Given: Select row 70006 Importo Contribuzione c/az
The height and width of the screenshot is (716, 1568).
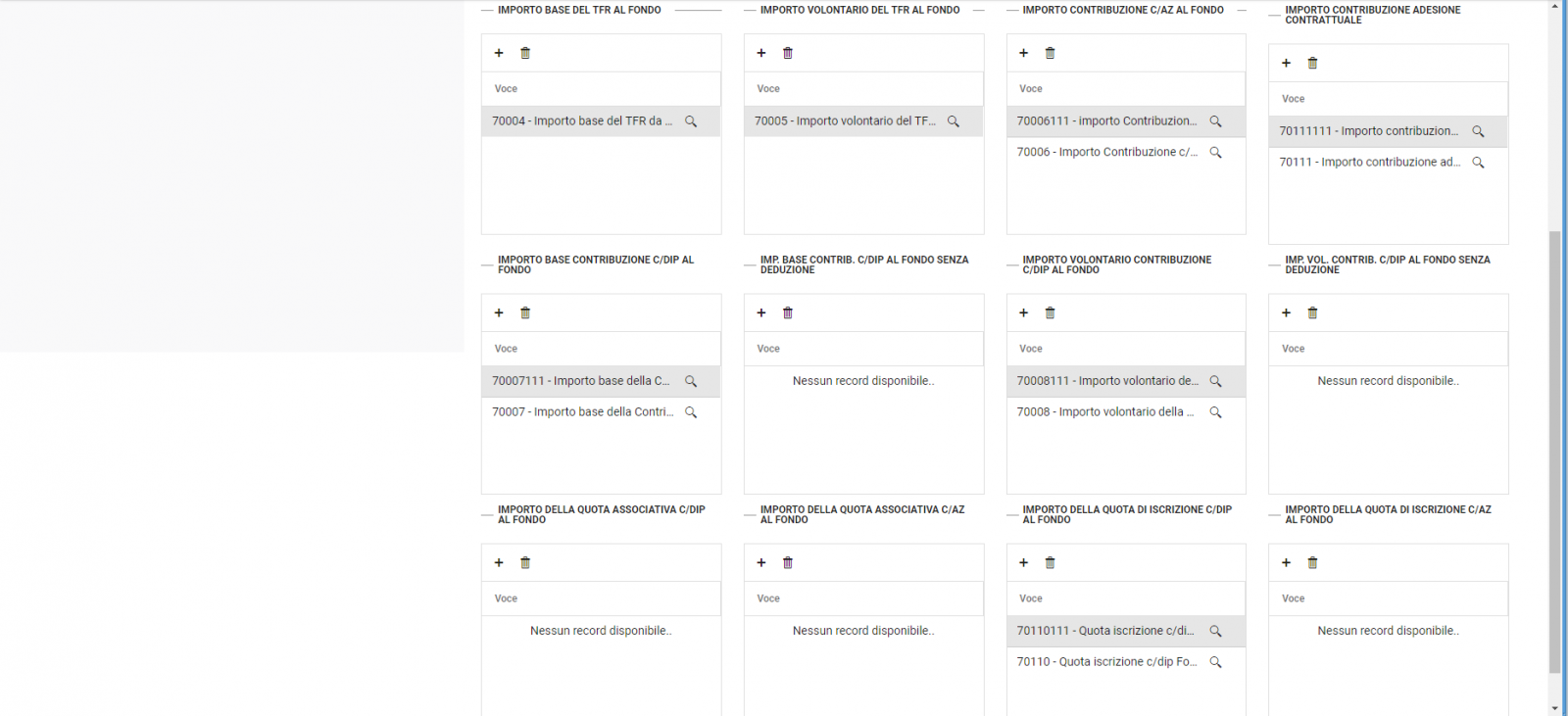Looking at the screenshot, I should point(1106,153).
